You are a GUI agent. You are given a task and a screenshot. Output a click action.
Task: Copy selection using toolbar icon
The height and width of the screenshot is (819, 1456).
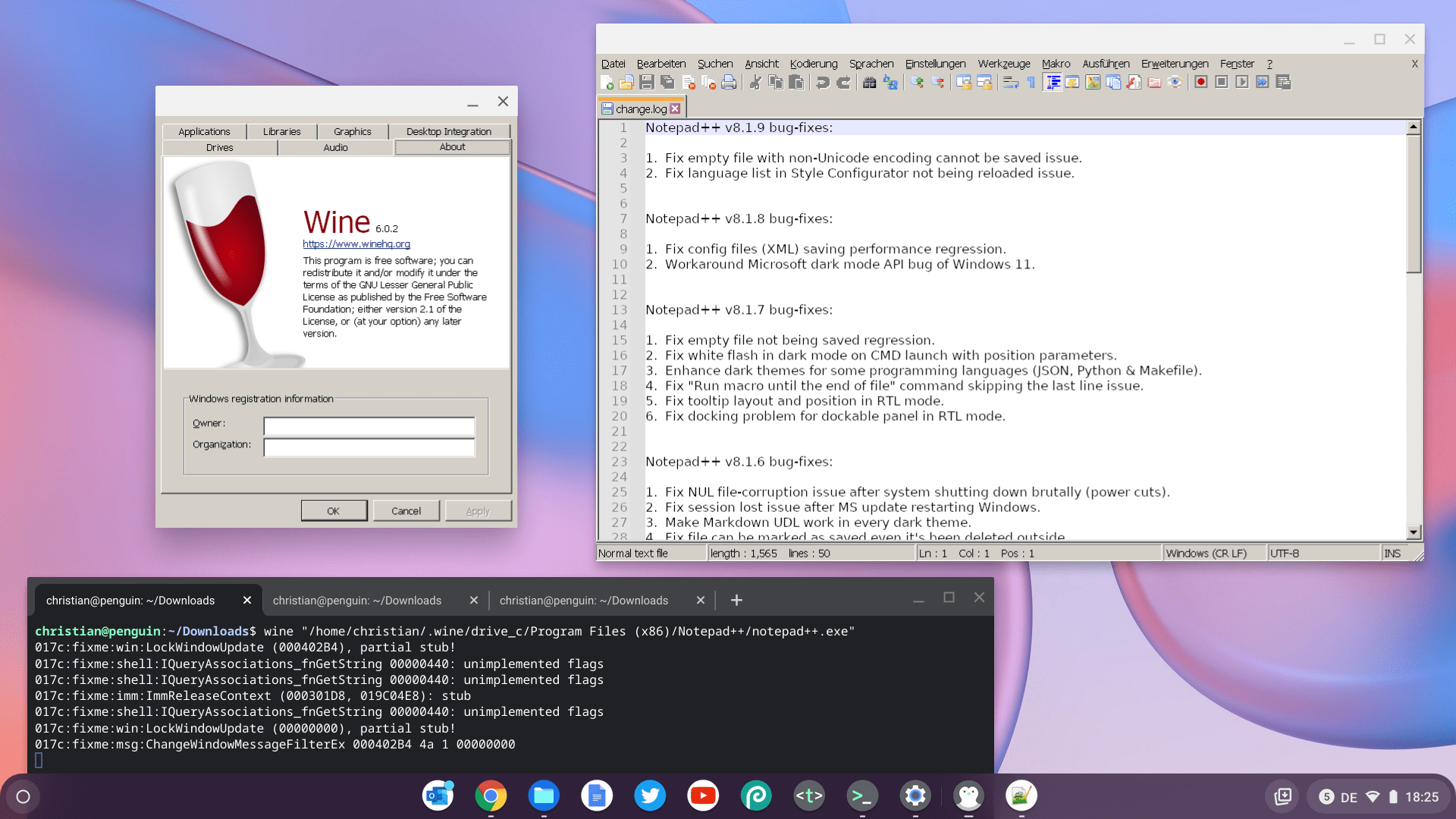coord(776,83)
